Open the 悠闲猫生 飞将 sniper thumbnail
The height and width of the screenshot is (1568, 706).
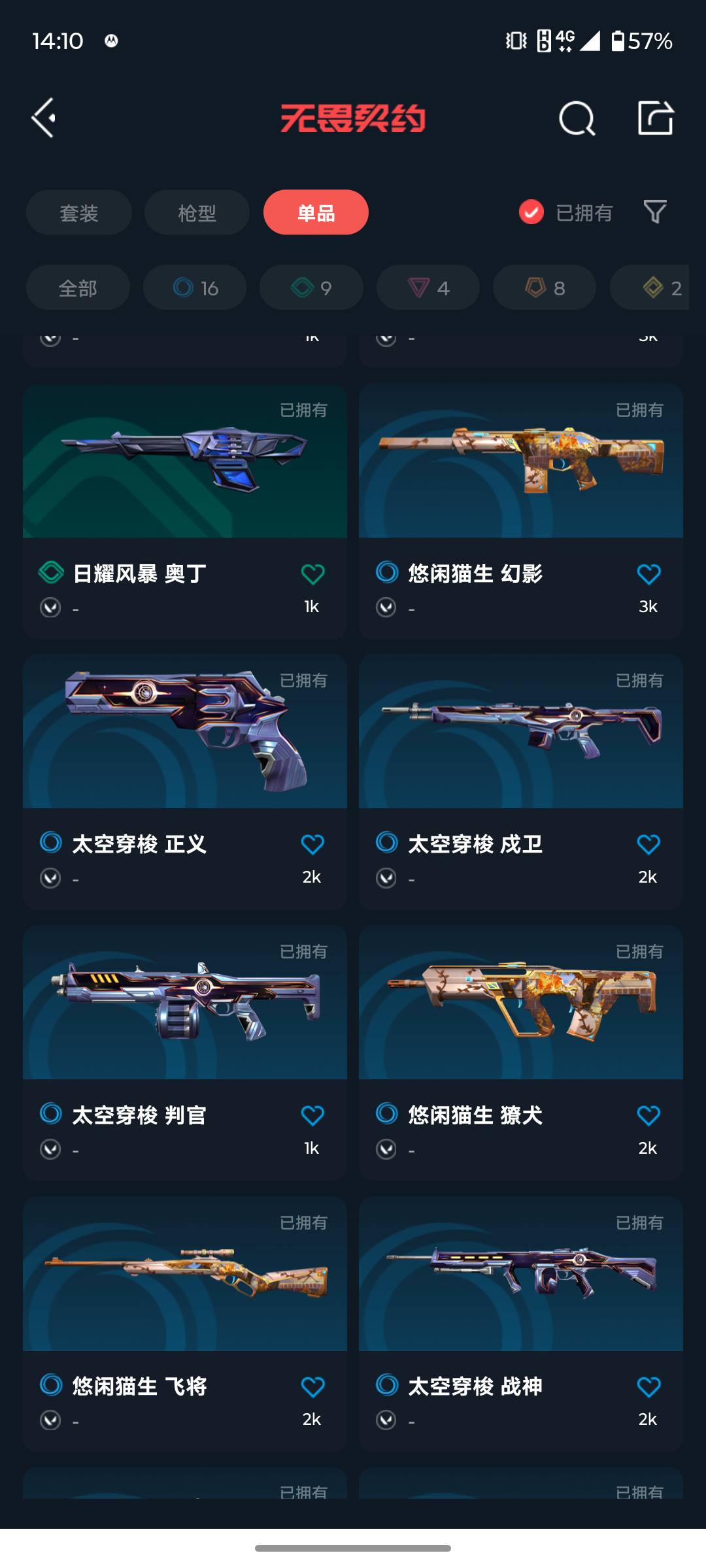tap(185, 1274)
